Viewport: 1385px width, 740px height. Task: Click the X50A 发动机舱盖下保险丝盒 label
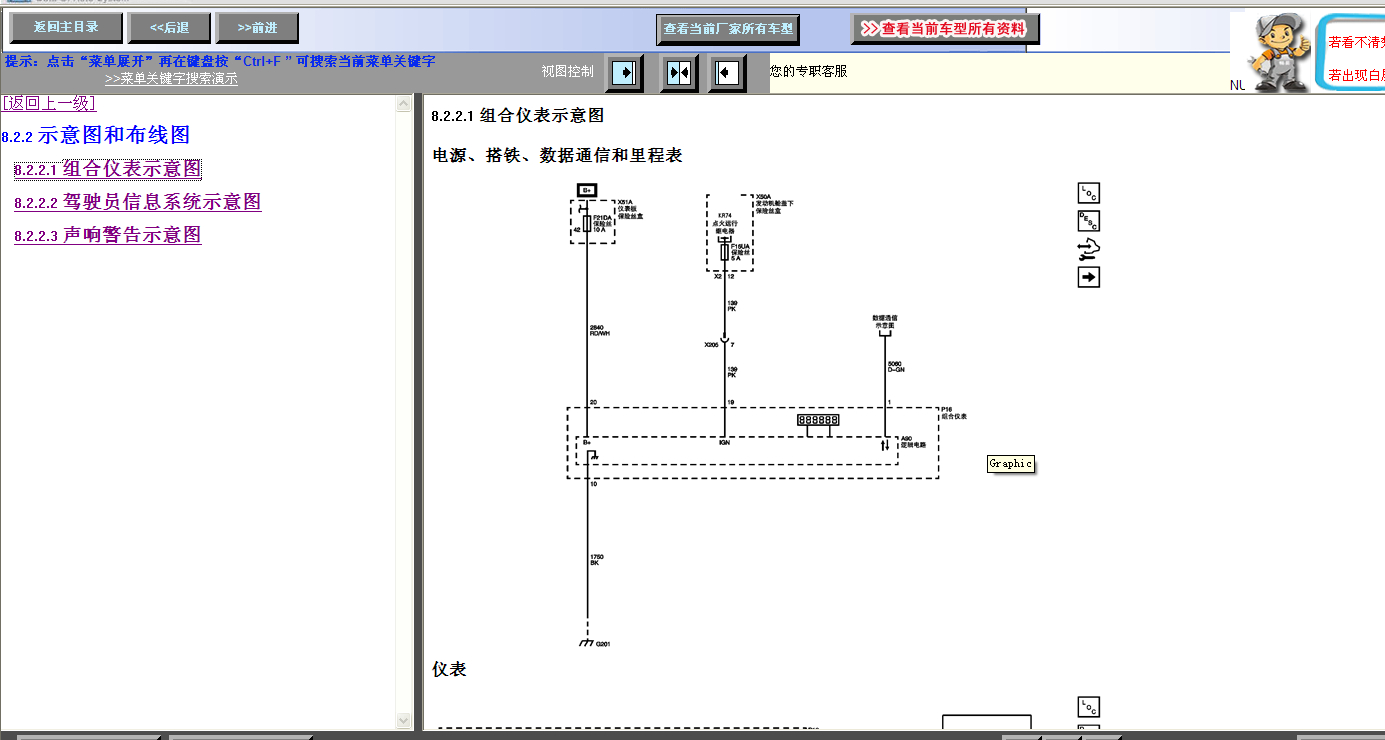point(775,204)
